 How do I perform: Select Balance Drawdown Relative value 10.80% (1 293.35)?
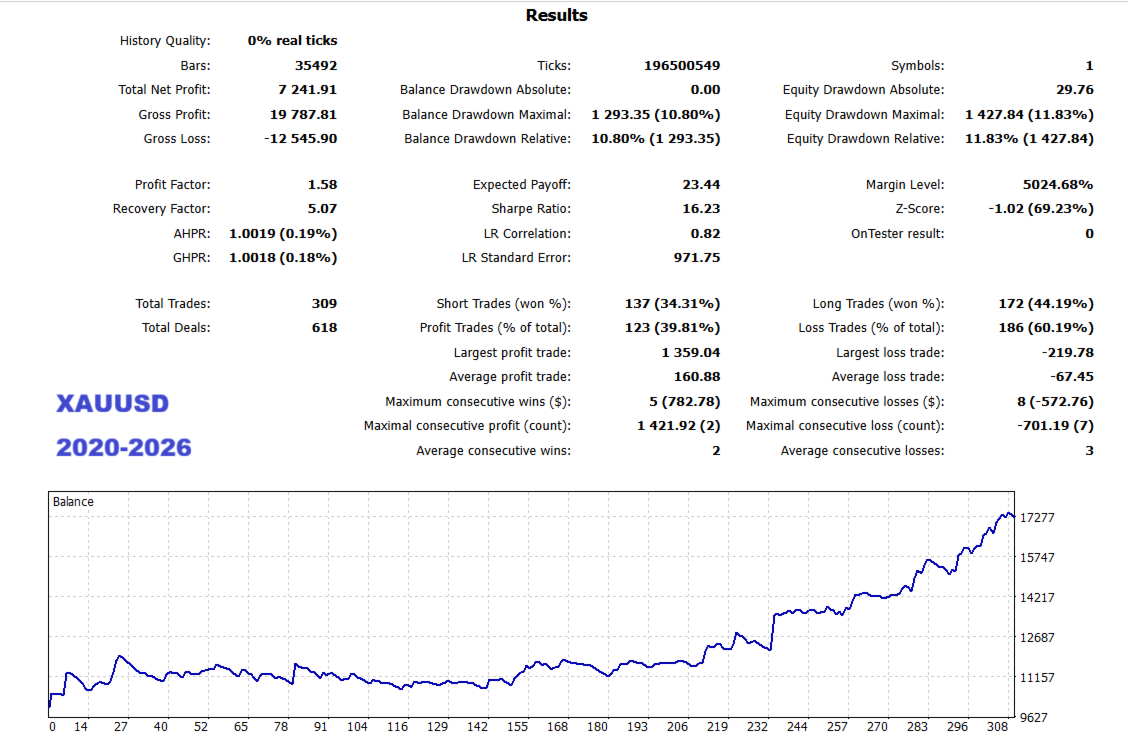tap(655, 139)
